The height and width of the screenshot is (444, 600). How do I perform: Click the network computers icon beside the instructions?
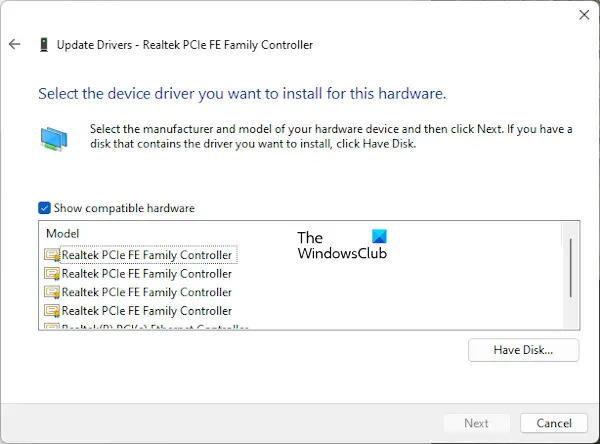pyautogui.click(x=54, y=139)
